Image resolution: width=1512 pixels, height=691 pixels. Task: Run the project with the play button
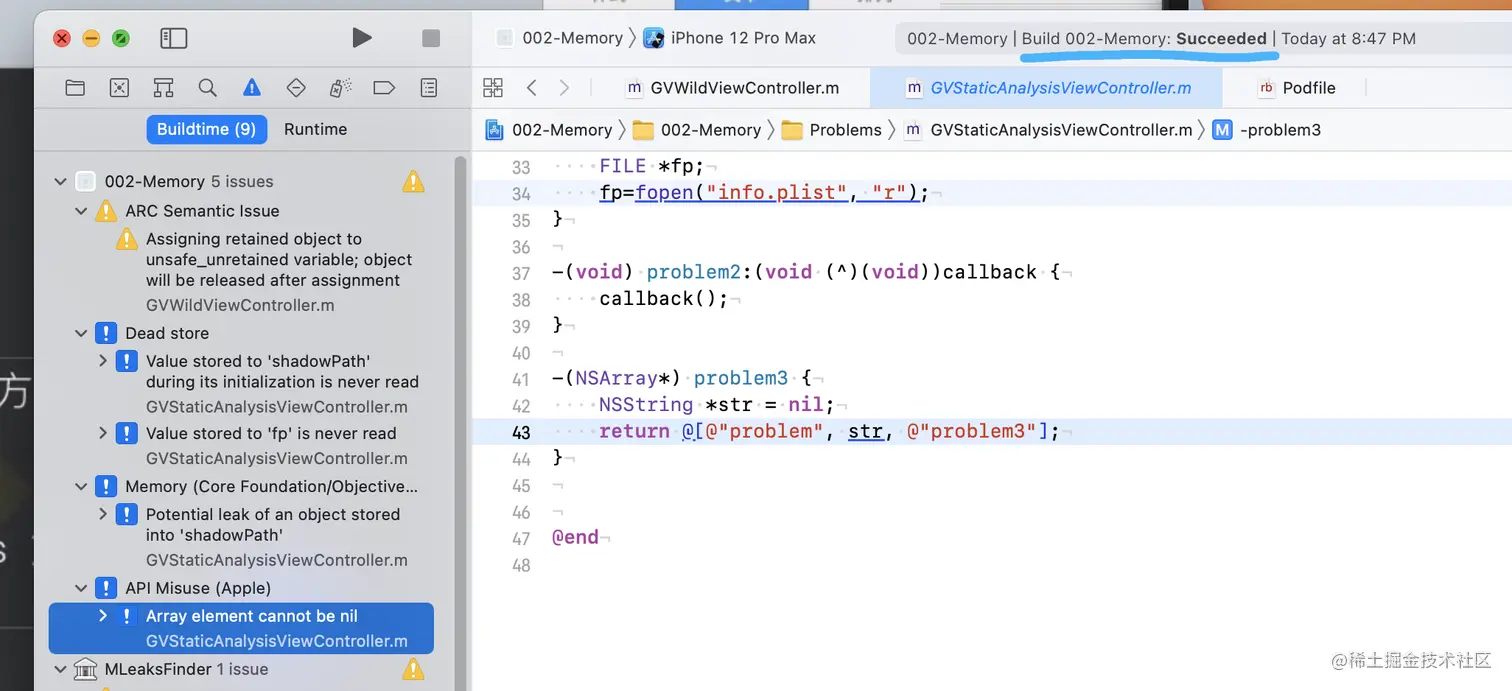362,38
